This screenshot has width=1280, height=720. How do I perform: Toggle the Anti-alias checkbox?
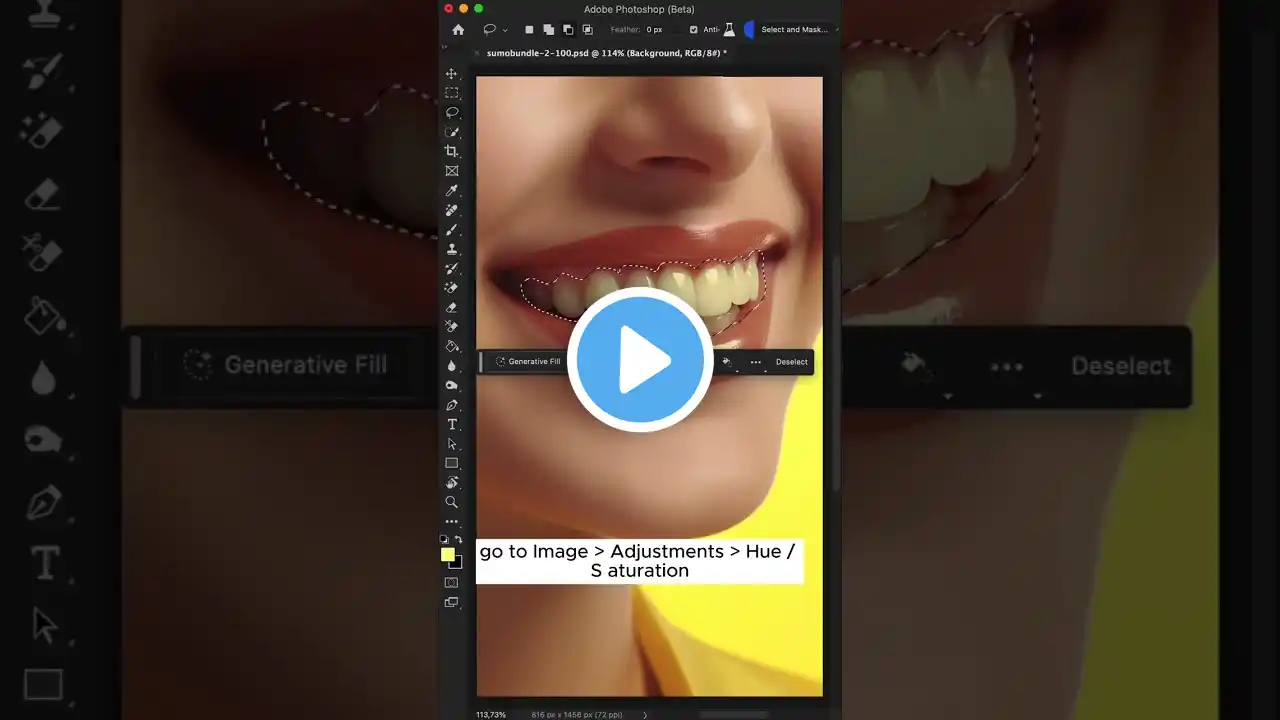(694, 30)
